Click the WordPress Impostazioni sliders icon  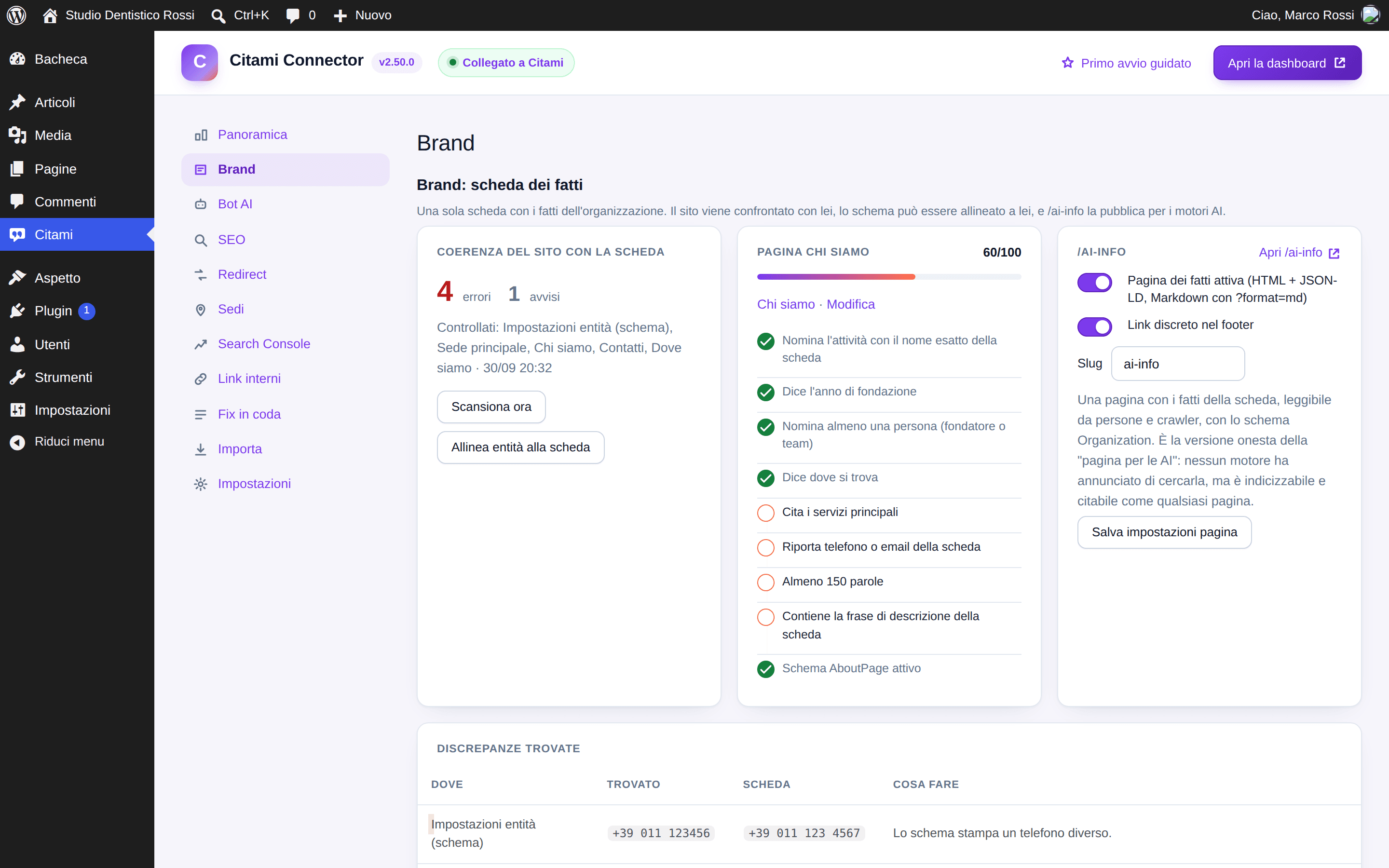point(17,410)
